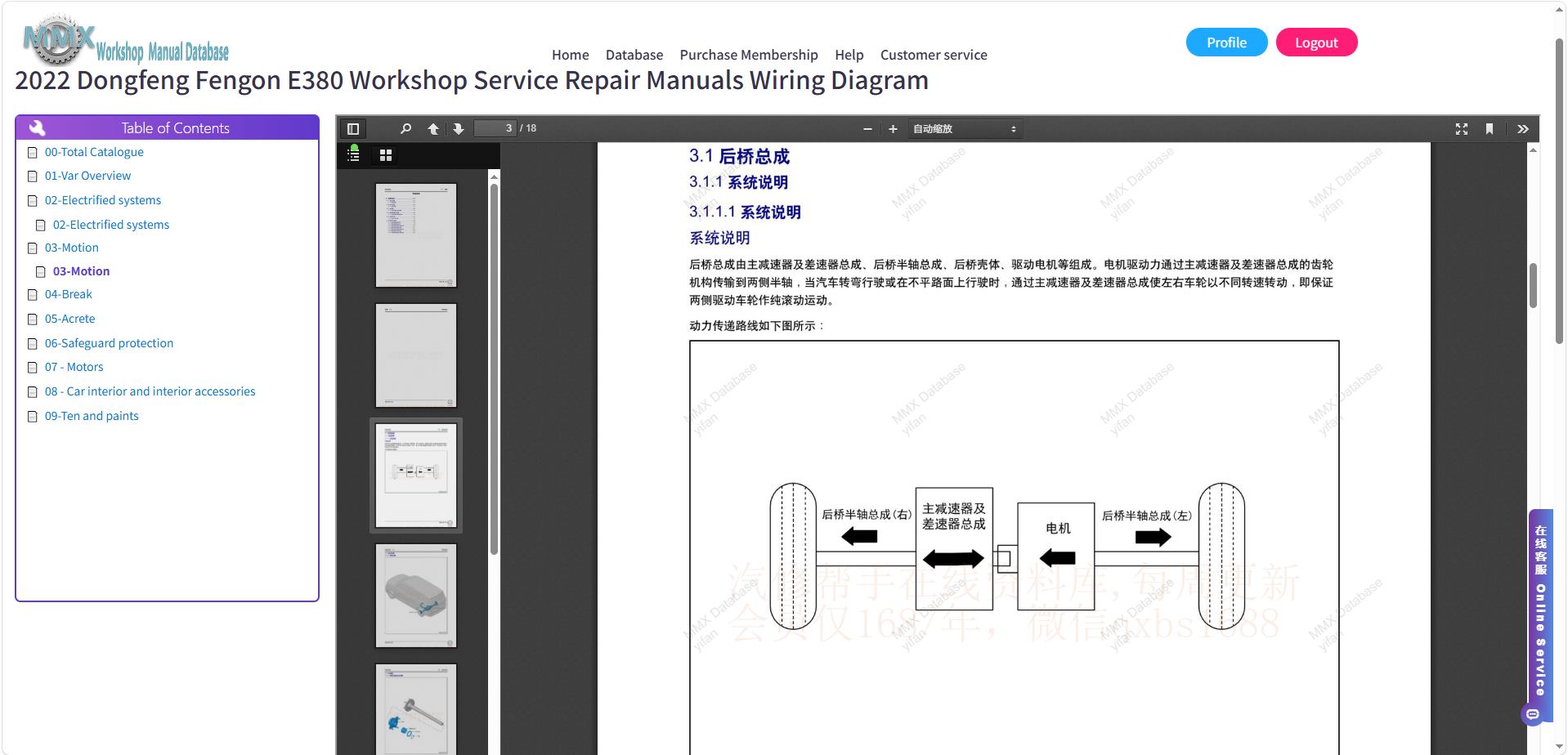The width and height of the screenshot is (1568, 755).
Task: Switch to presentation fullscreen mode
Action: [x=1462, y=129]
